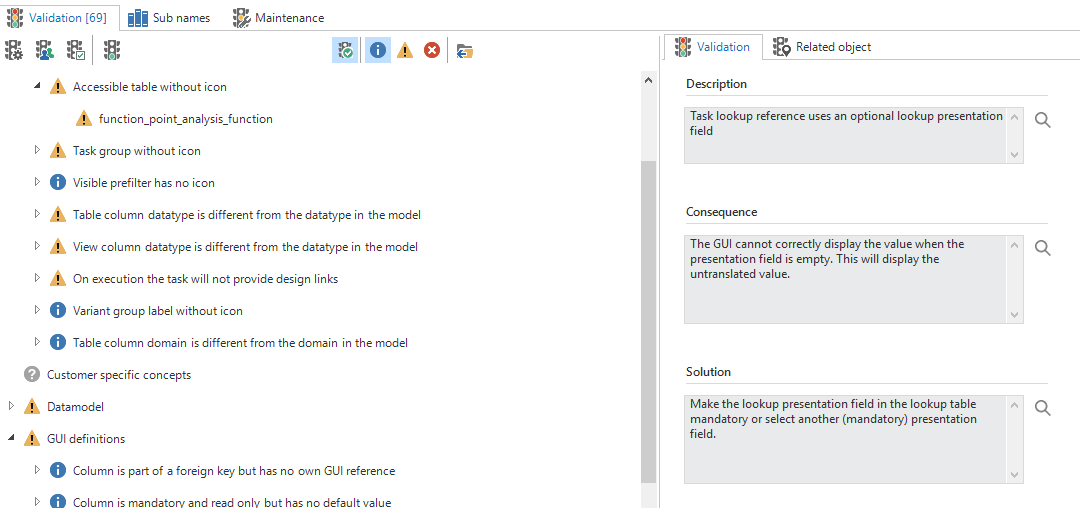
Task: Open the magnifier next to the Solution field
Action: point(1042,408)
